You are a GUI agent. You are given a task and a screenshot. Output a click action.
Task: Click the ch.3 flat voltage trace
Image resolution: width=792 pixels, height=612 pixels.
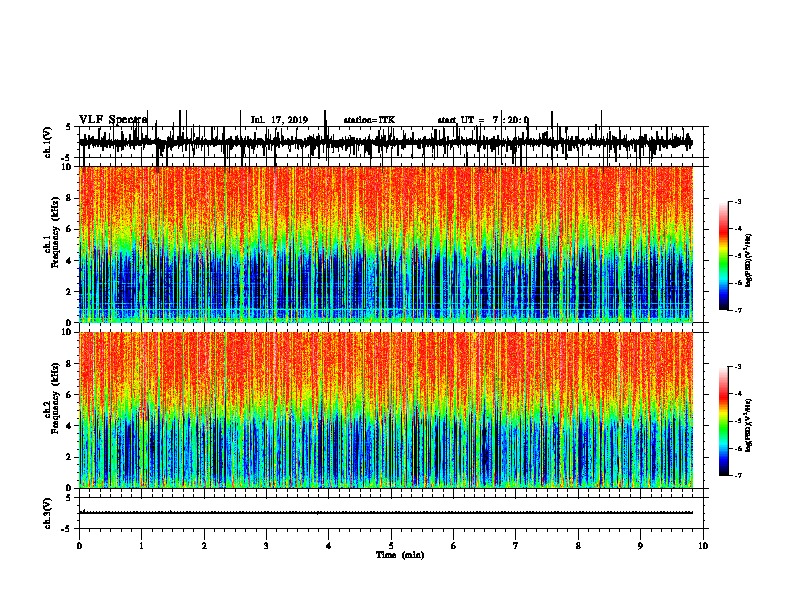[x=386, y=513]
